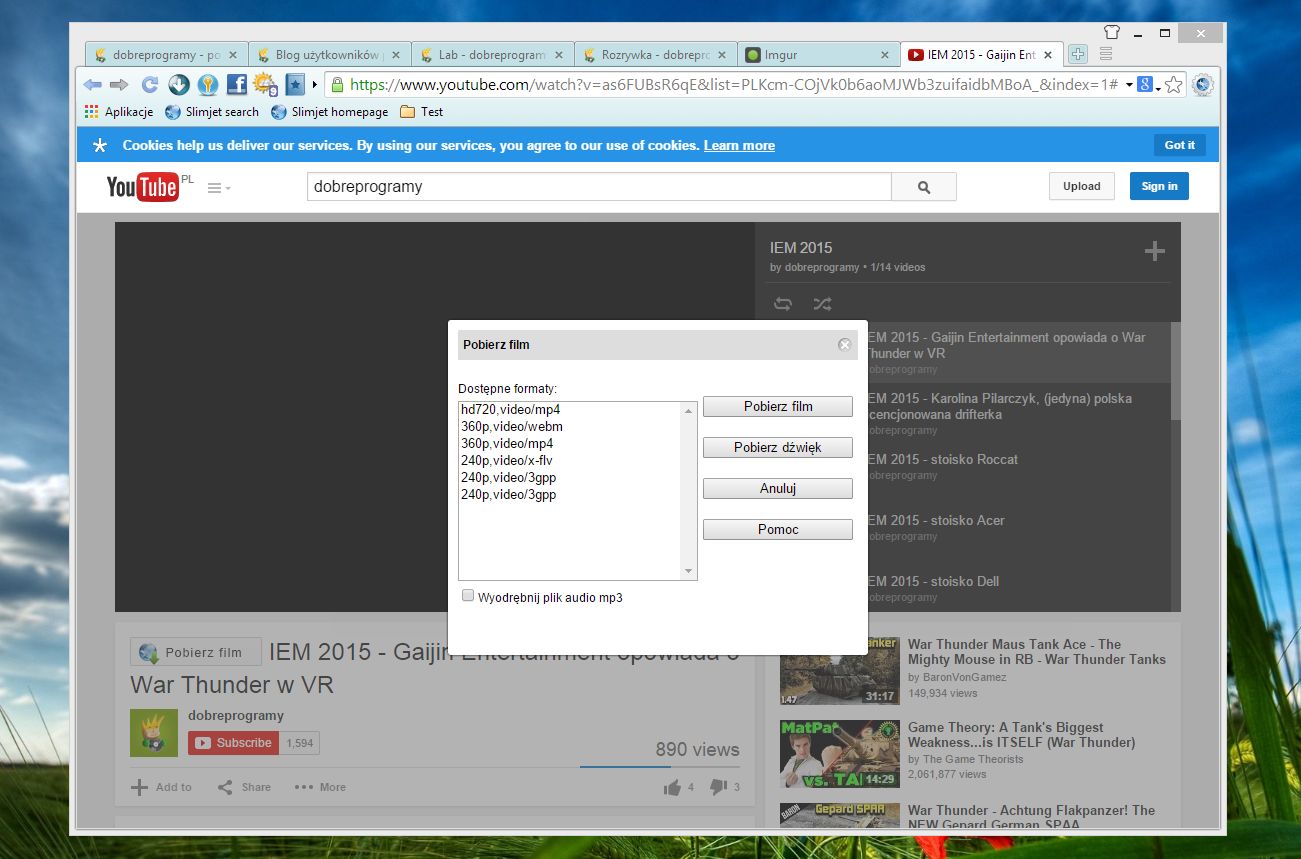The height and width of the screenshot is (859, 1301).
Task: Open the address bar dropdown arrow
Action: coord(1129,85)
